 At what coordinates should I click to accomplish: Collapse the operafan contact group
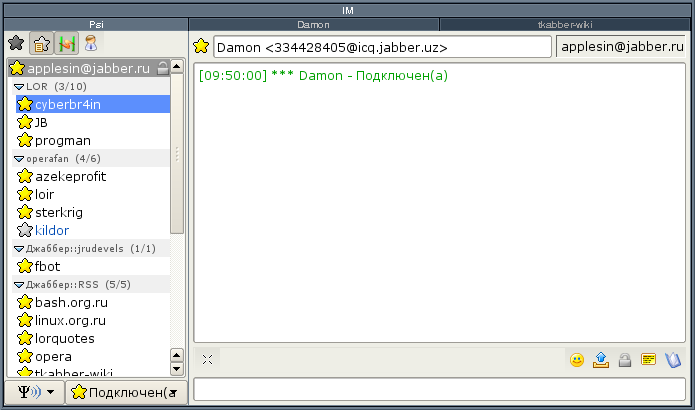[18, 158]
